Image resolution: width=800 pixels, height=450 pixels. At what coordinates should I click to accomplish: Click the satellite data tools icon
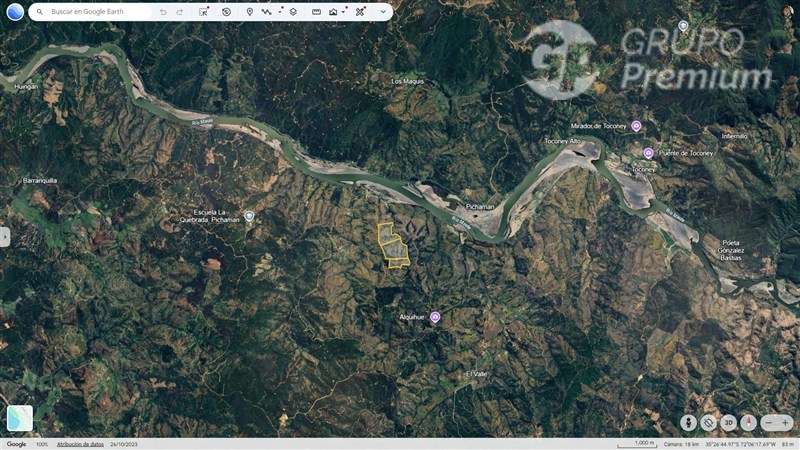360,12
